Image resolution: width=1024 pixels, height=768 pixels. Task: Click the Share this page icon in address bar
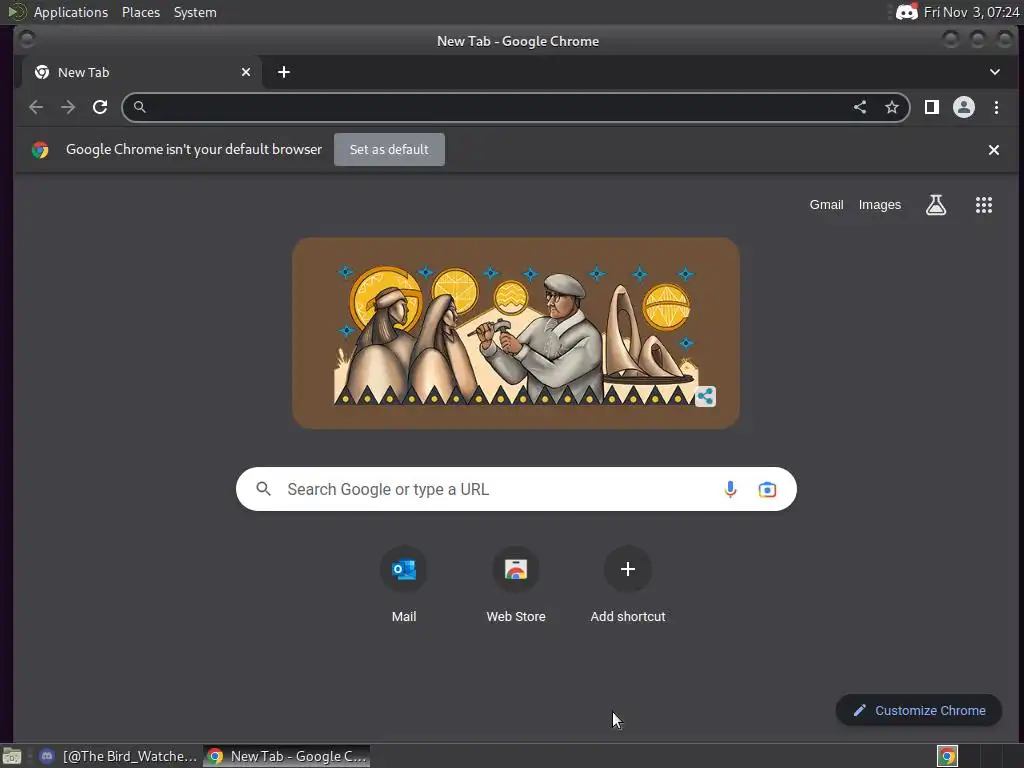click(x=860, y=107)
